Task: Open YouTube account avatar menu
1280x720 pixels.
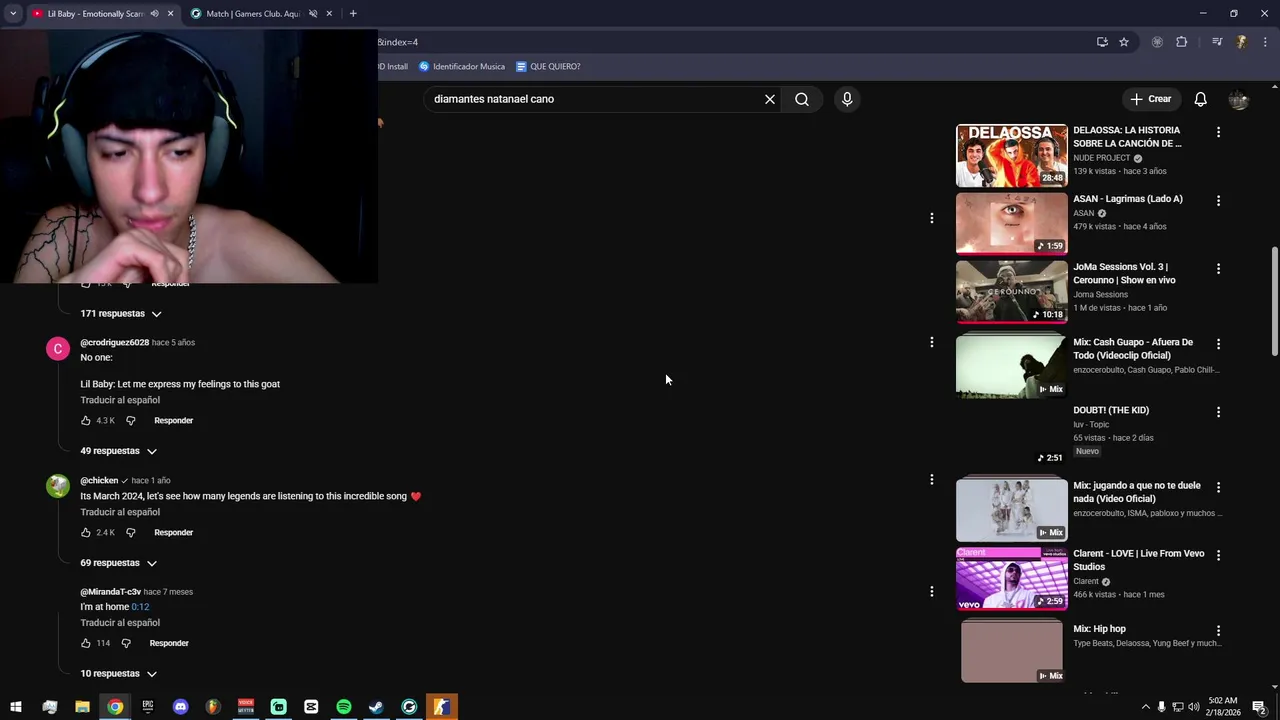Action: (x=1239, y=99)
